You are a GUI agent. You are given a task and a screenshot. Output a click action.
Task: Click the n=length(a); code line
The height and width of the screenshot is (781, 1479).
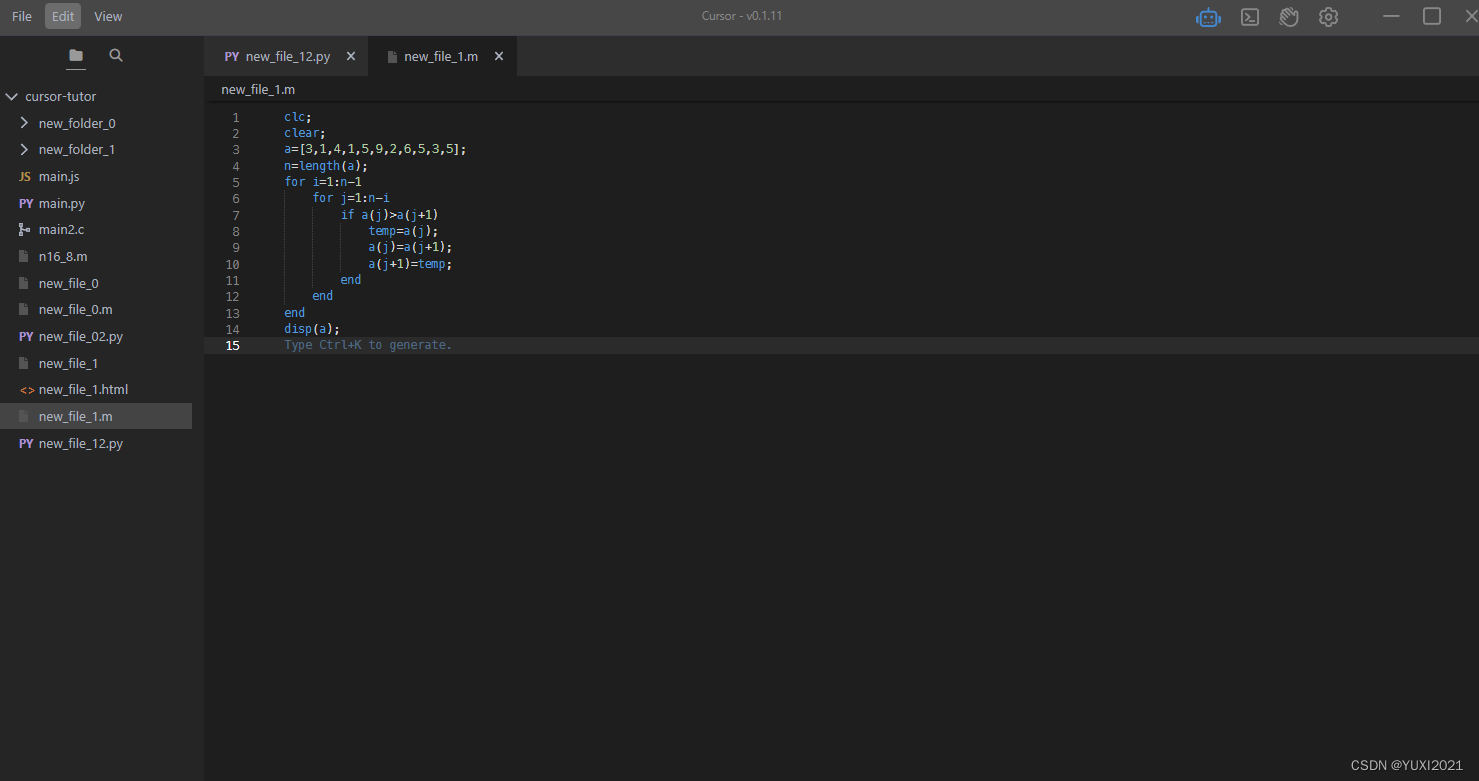point(326,166)
